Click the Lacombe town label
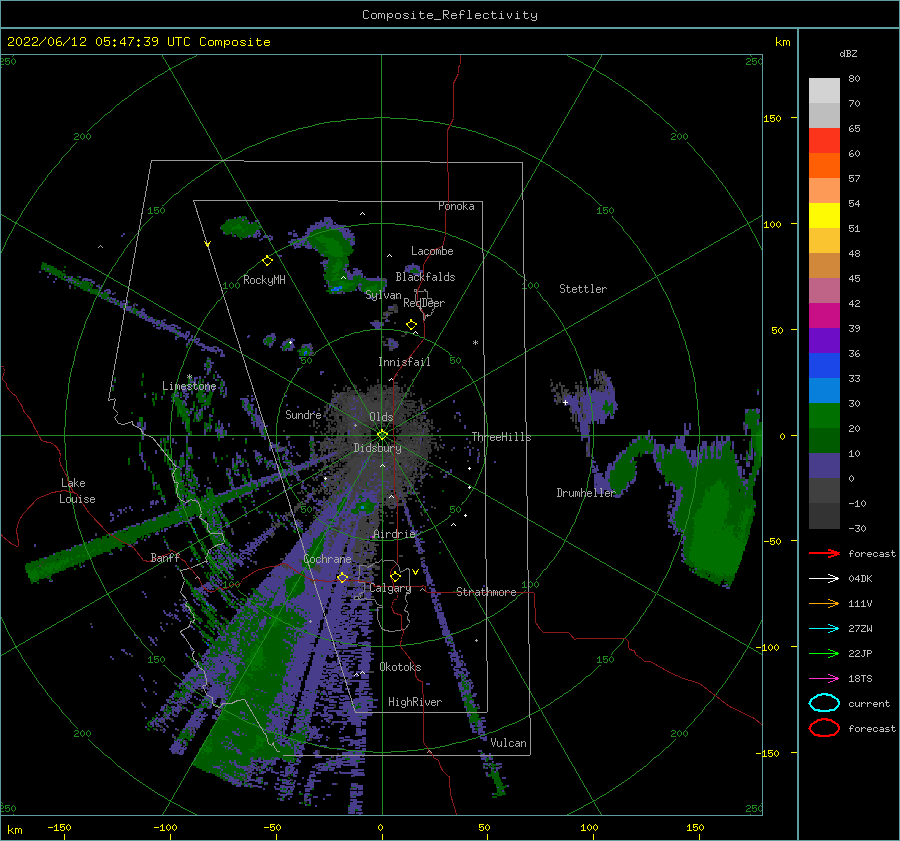 coord(432,251)
